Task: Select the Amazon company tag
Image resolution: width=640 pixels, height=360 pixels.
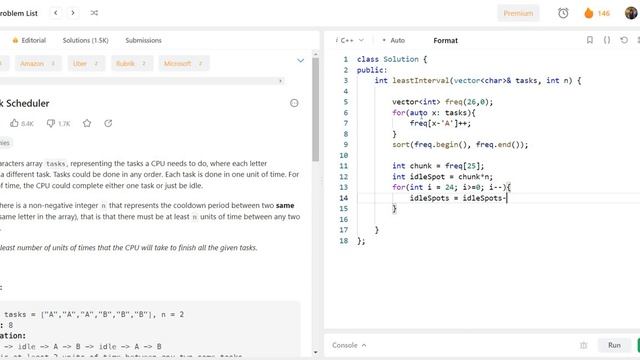Action: point(38,64)
